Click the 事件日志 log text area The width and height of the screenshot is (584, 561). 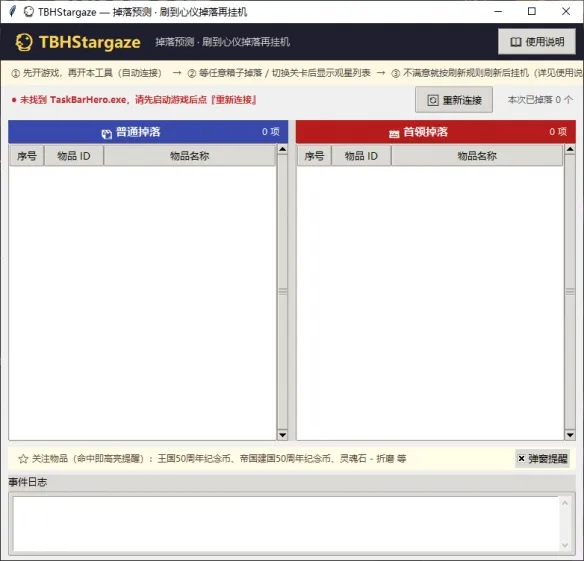[286, 523]
